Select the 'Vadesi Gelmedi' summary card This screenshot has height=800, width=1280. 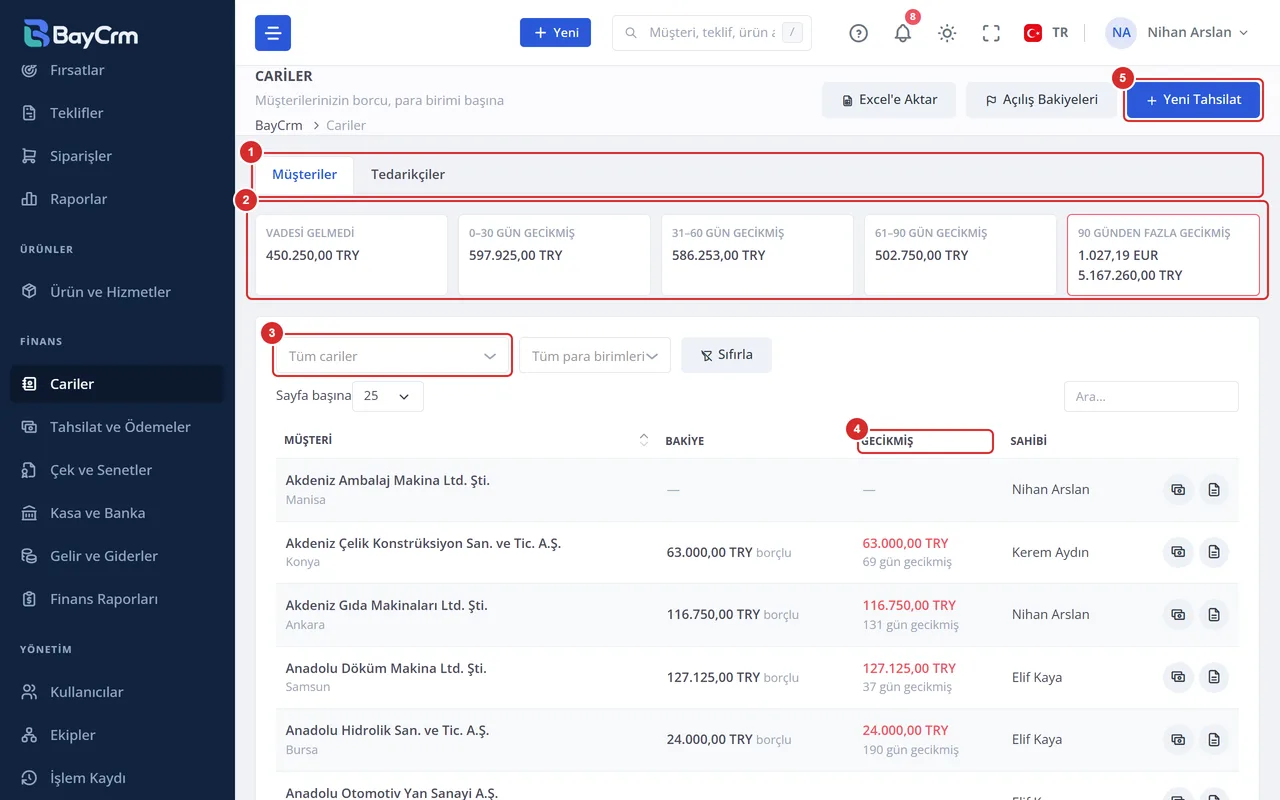click(351, 255)
